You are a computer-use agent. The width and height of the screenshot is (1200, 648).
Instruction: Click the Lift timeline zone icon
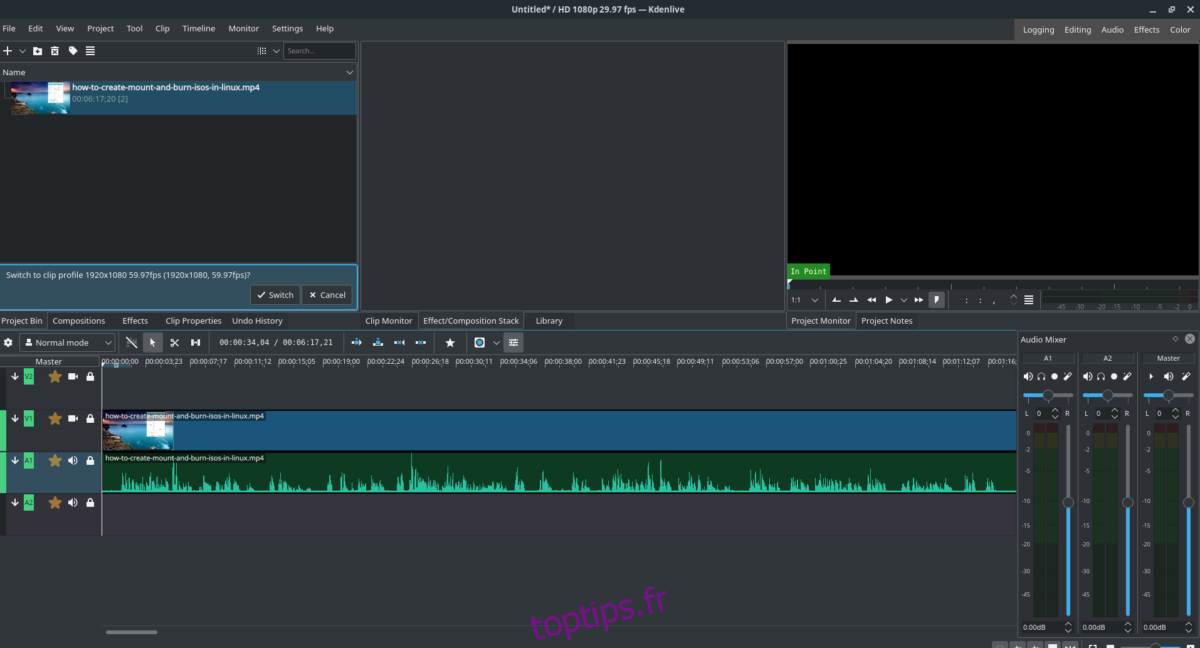422,342
